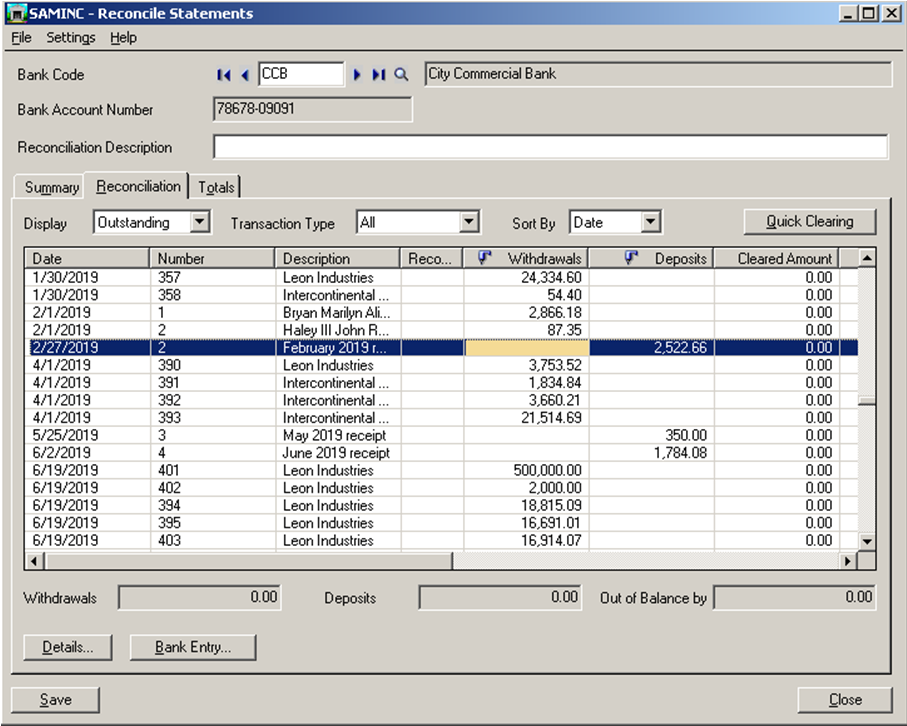907x726 pixels.
Task: Click the Withdrawals total field below grid
Action: pyautogui.click(x=200, y=597)
